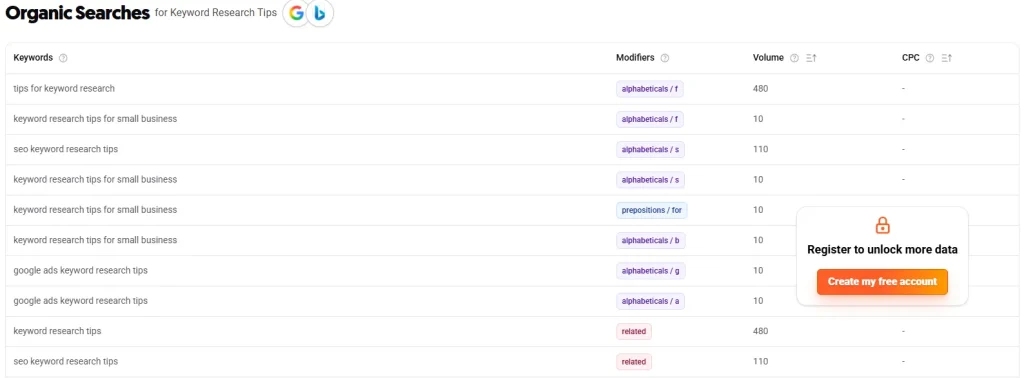Select 'google ads keyword research tips' with alphabeticals / g tag
Image resolution: width=1024 pixels, height=378 pixels.
(x=80, y=270)
